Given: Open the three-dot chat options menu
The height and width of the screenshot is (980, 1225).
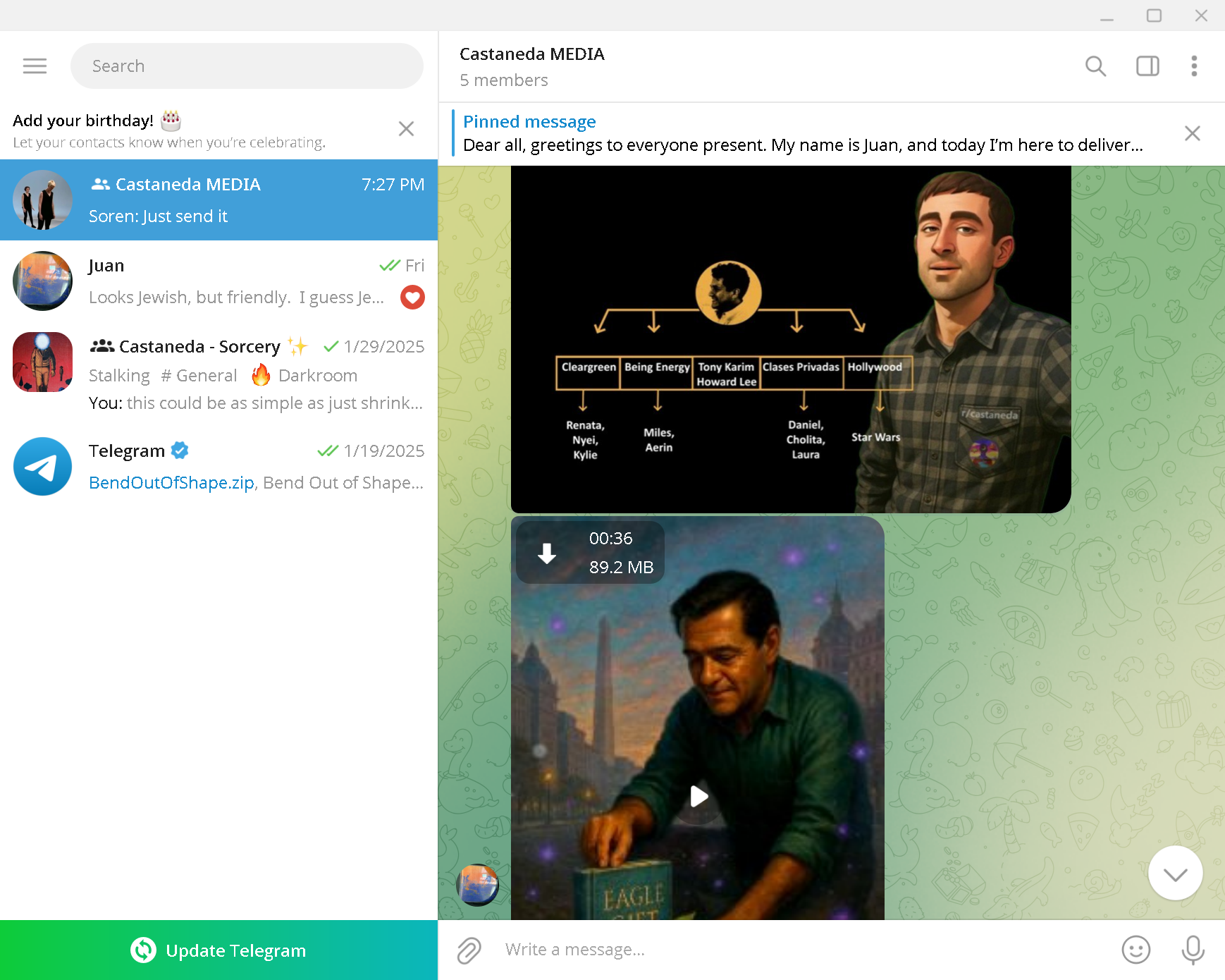Looking at the screenshot, I should [x=1193, y=66].
